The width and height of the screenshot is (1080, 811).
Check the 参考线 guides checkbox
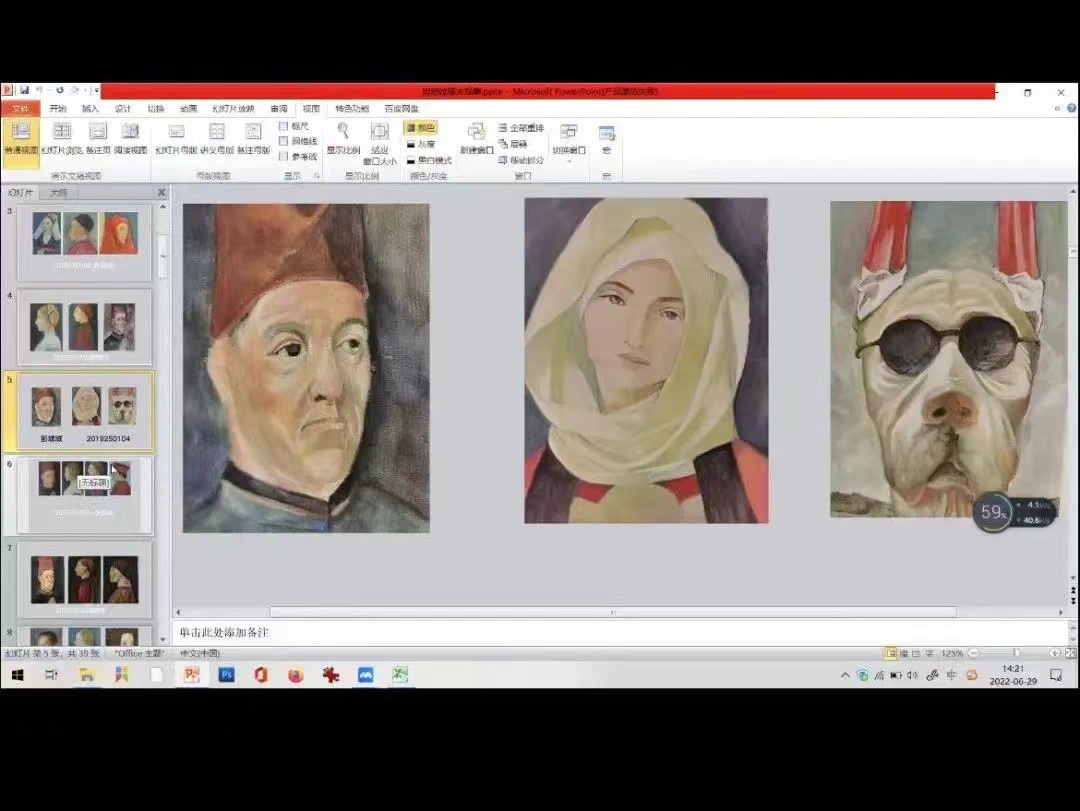(x=284, y=156)
